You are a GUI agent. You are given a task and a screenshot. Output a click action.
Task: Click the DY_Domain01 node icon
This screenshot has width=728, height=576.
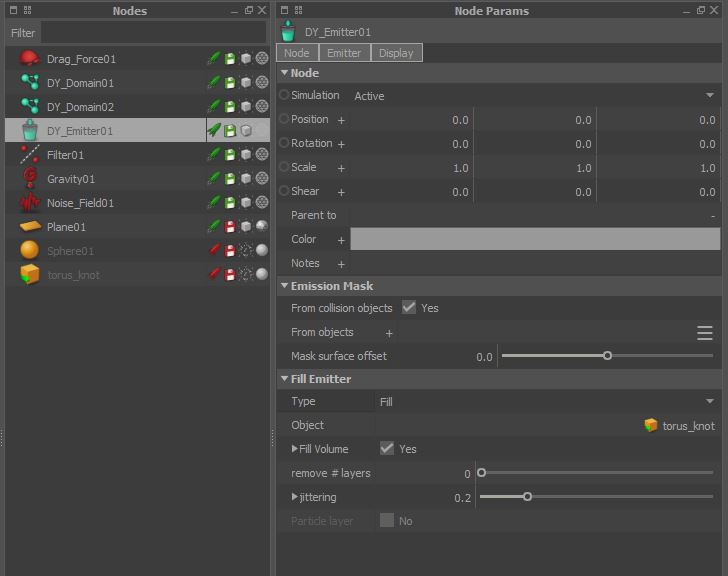[30, 82]
